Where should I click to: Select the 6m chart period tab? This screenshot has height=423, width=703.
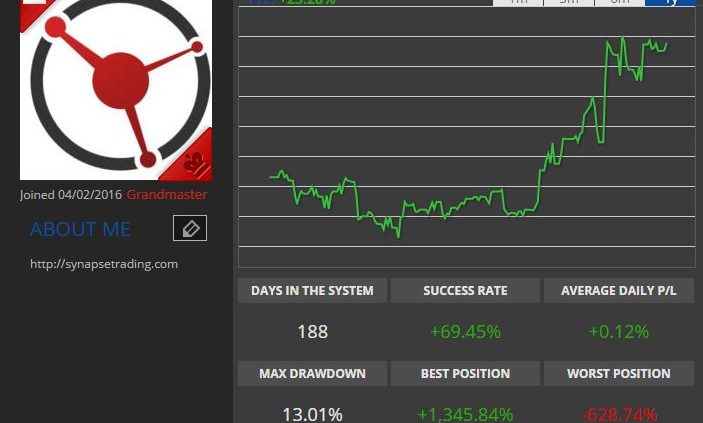pyautogui.click(x=620, y=3)
